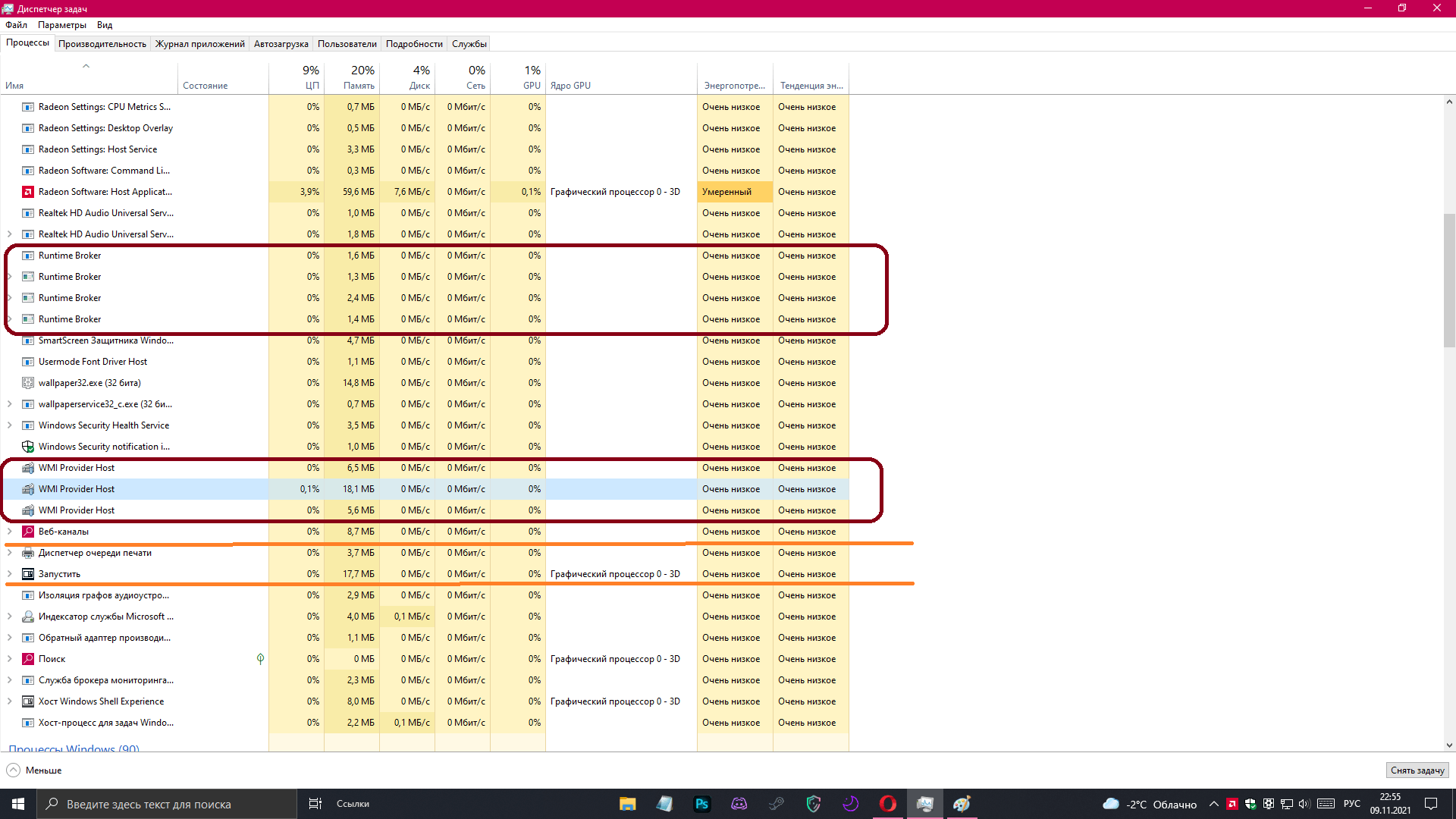Viewport: 1456px width, 819px height.
Task: Expand the Индексатор службы Microsoft group
Action: click(9, 617)
